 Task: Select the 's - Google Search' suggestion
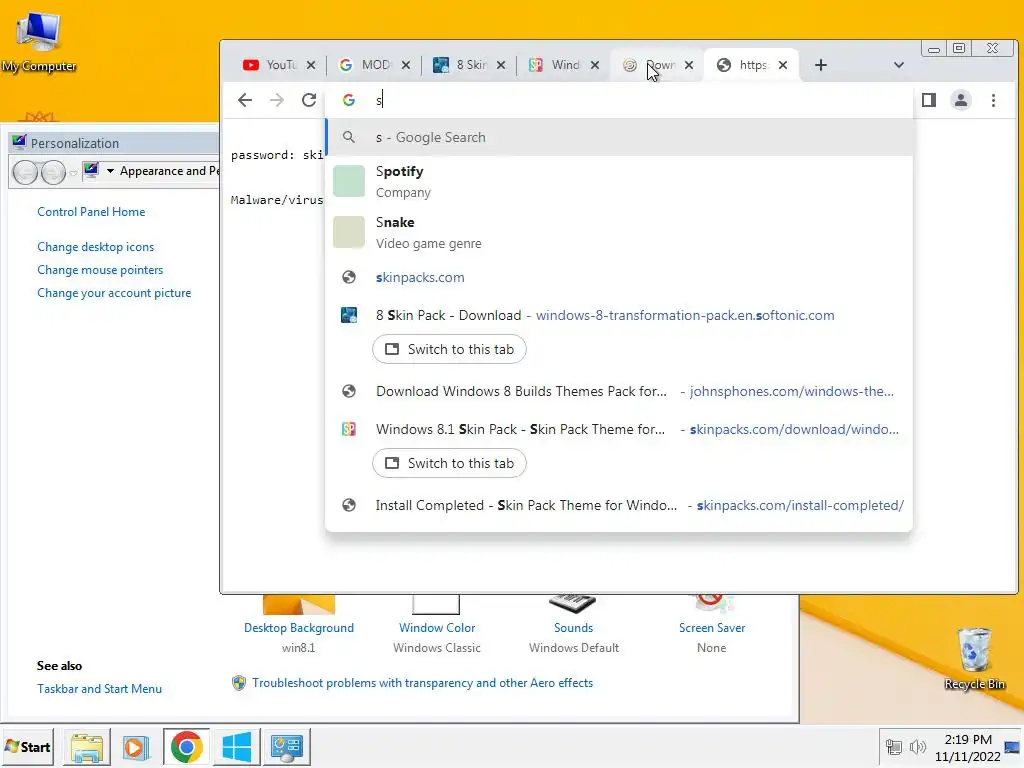(x=619, y=137)
